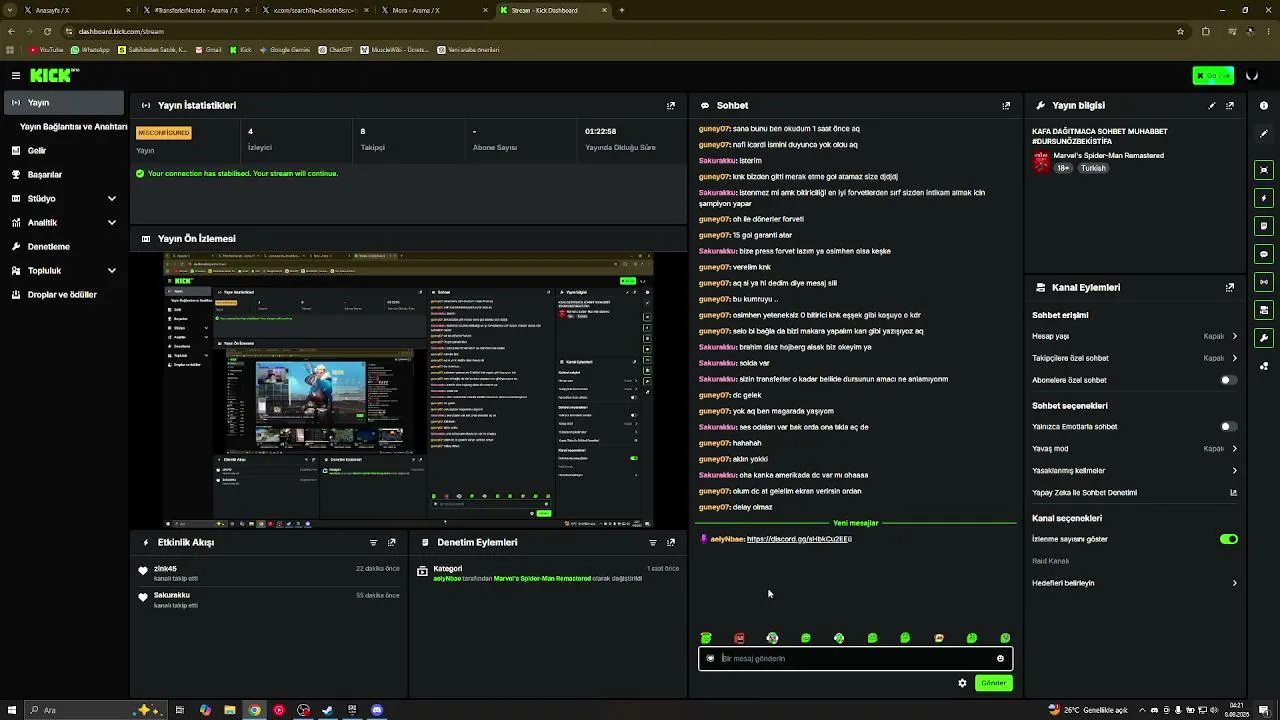Toggle stream preview widget in right toolbar

click(1264, 170)
